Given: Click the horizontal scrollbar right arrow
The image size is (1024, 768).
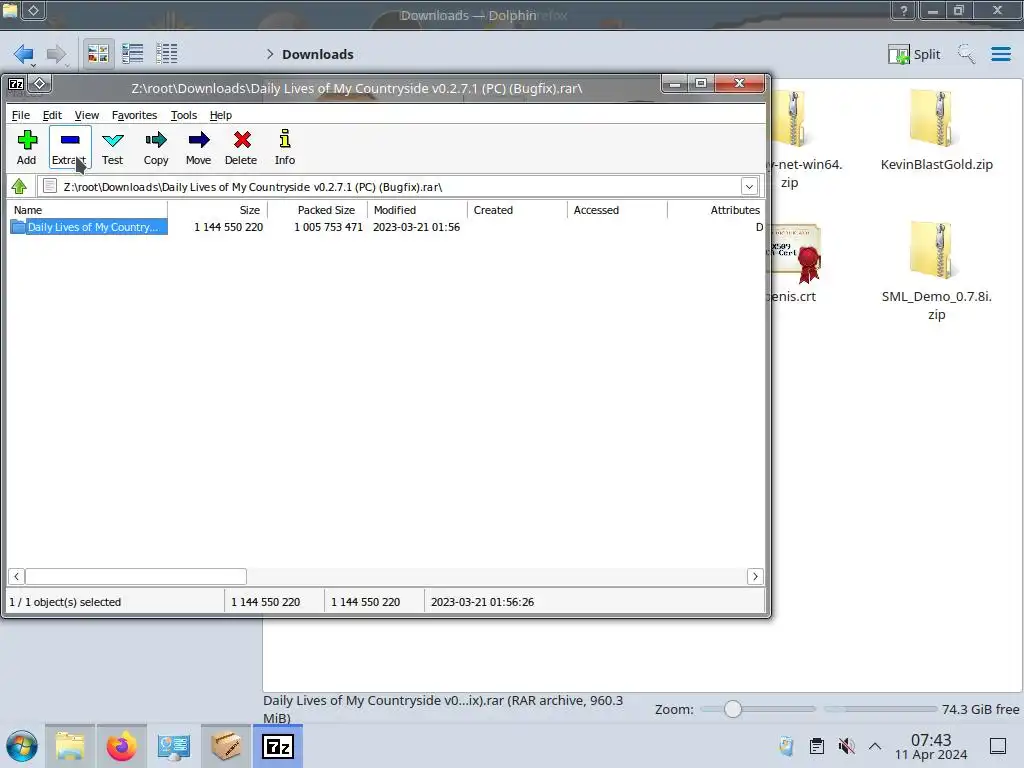Looking at the screenshot, I should click(755, 577).
